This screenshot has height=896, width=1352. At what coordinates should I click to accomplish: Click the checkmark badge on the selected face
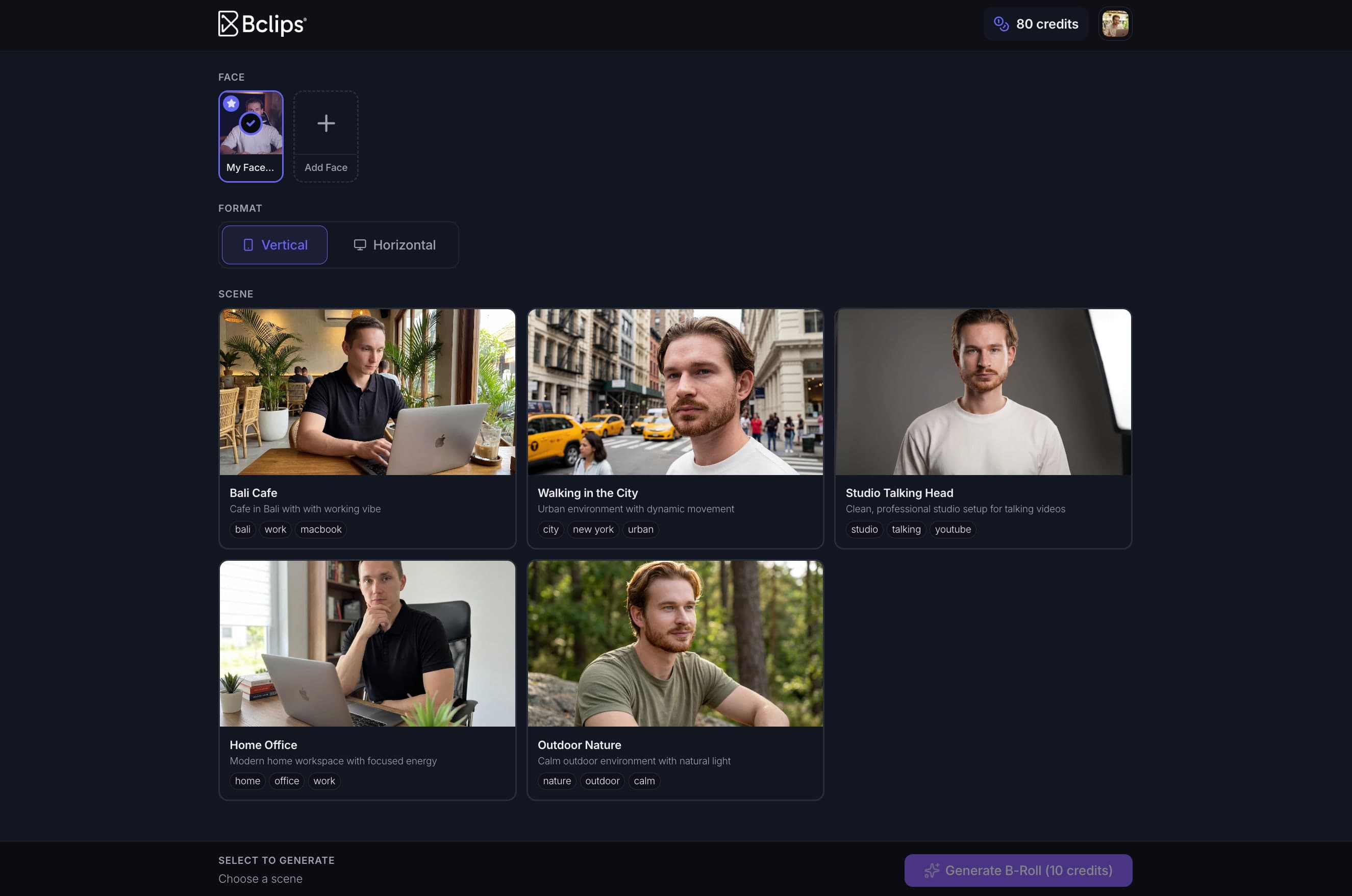250,122
